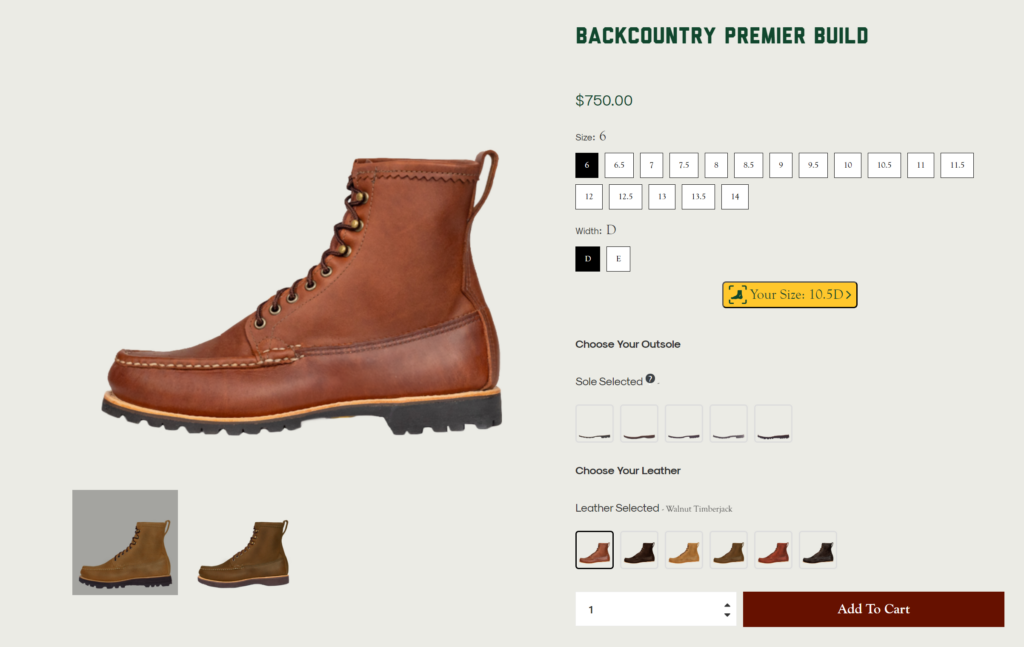Pick the middle outsole option
Image resolution: width=1024 pixels, height=647 pixels.
(x=684, y=422)
